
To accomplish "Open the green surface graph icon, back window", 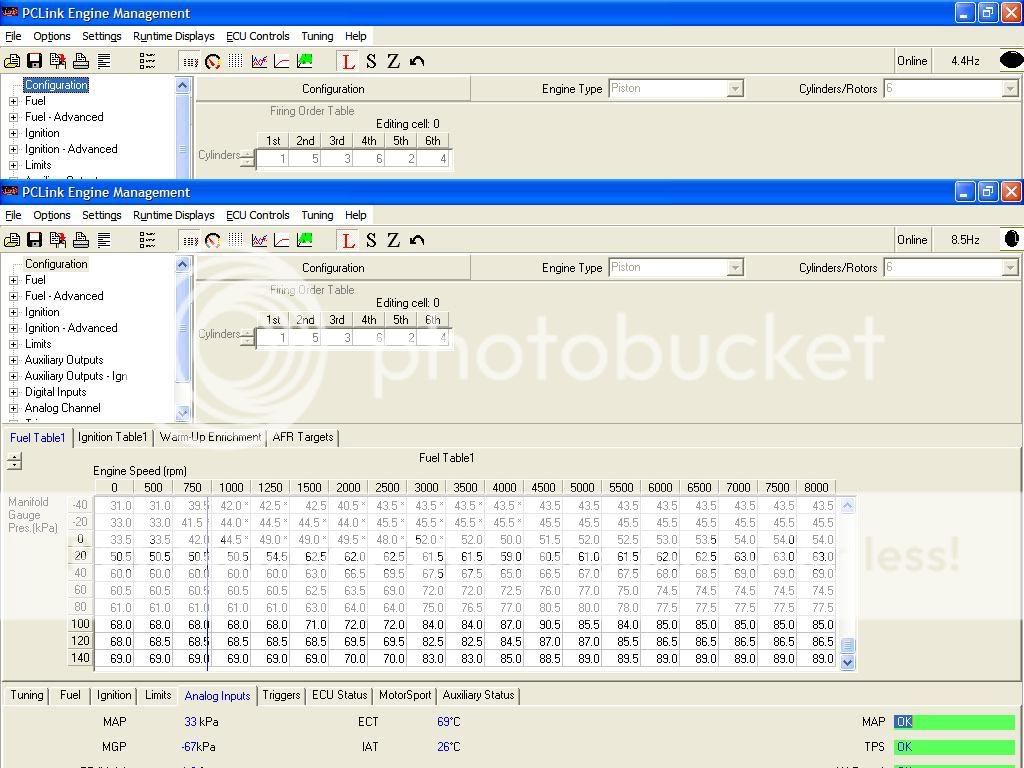I will click(x=304, y=61).
